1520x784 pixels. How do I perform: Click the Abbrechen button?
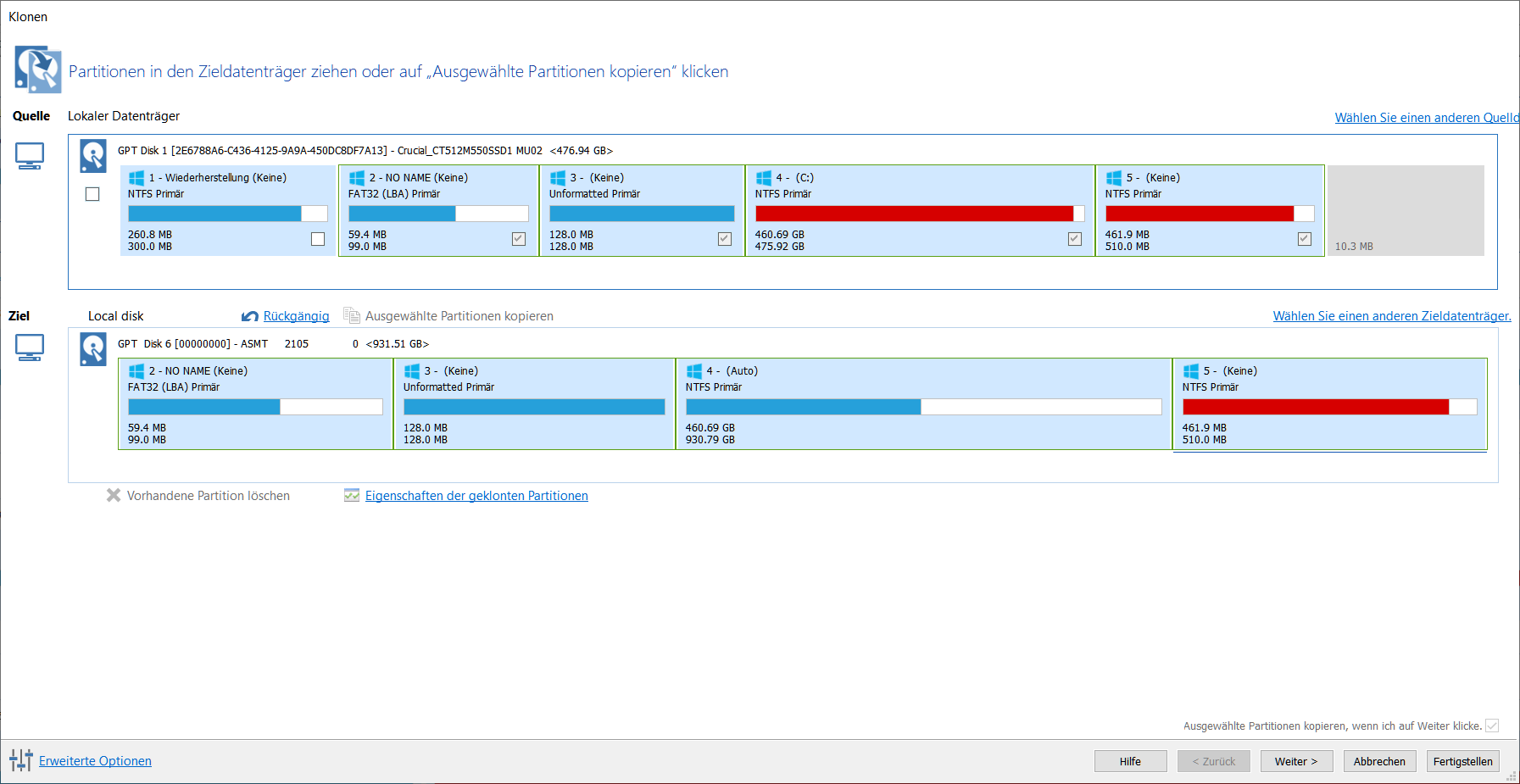click(1379, 761)
